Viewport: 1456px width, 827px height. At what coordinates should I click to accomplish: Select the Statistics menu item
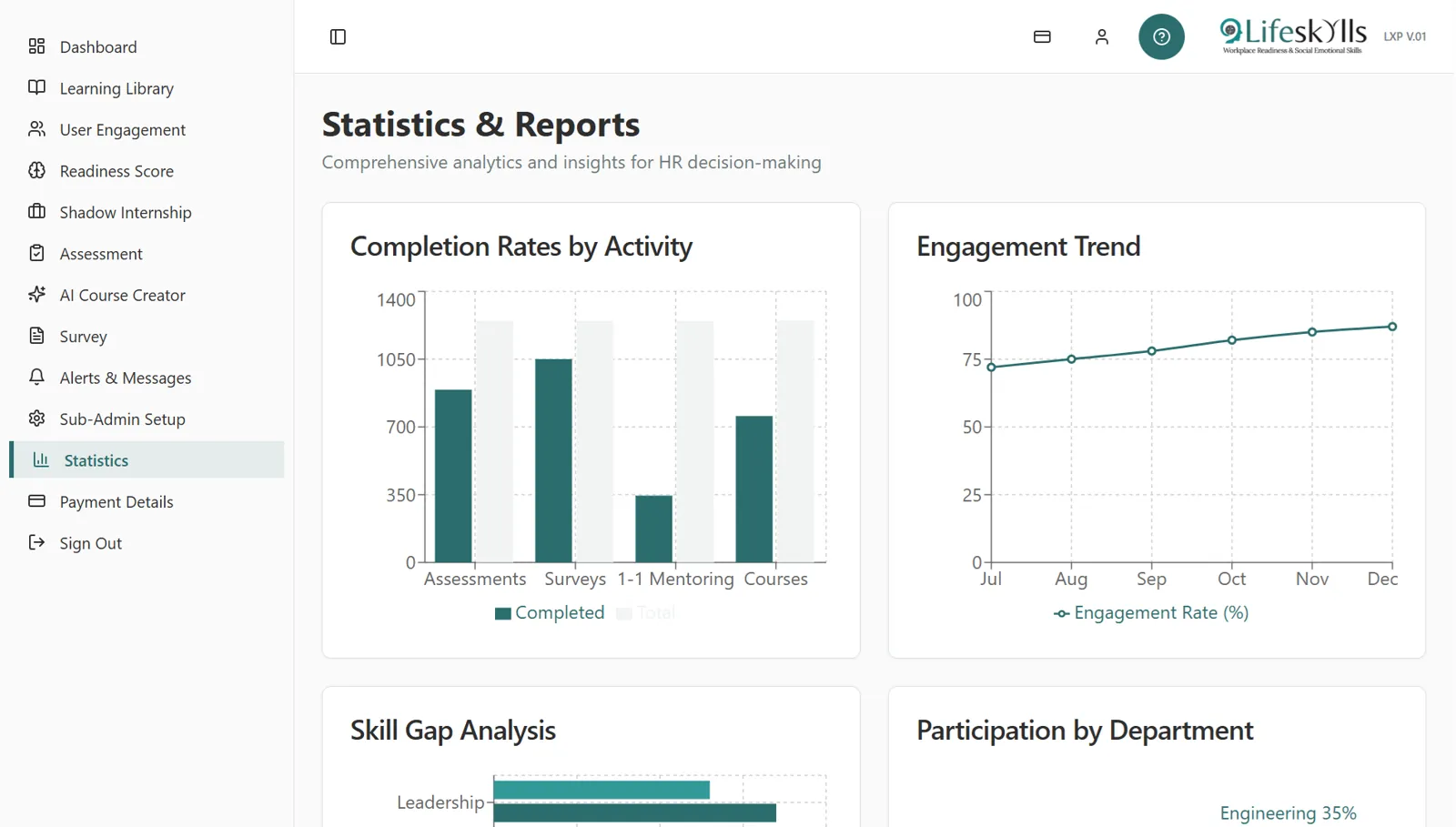tap(147, 460)
